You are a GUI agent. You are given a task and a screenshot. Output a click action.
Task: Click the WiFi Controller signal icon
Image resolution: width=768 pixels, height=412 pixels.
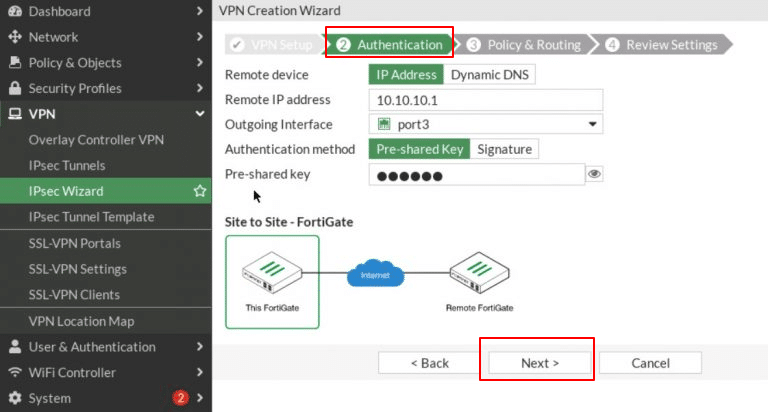(15, 372)
